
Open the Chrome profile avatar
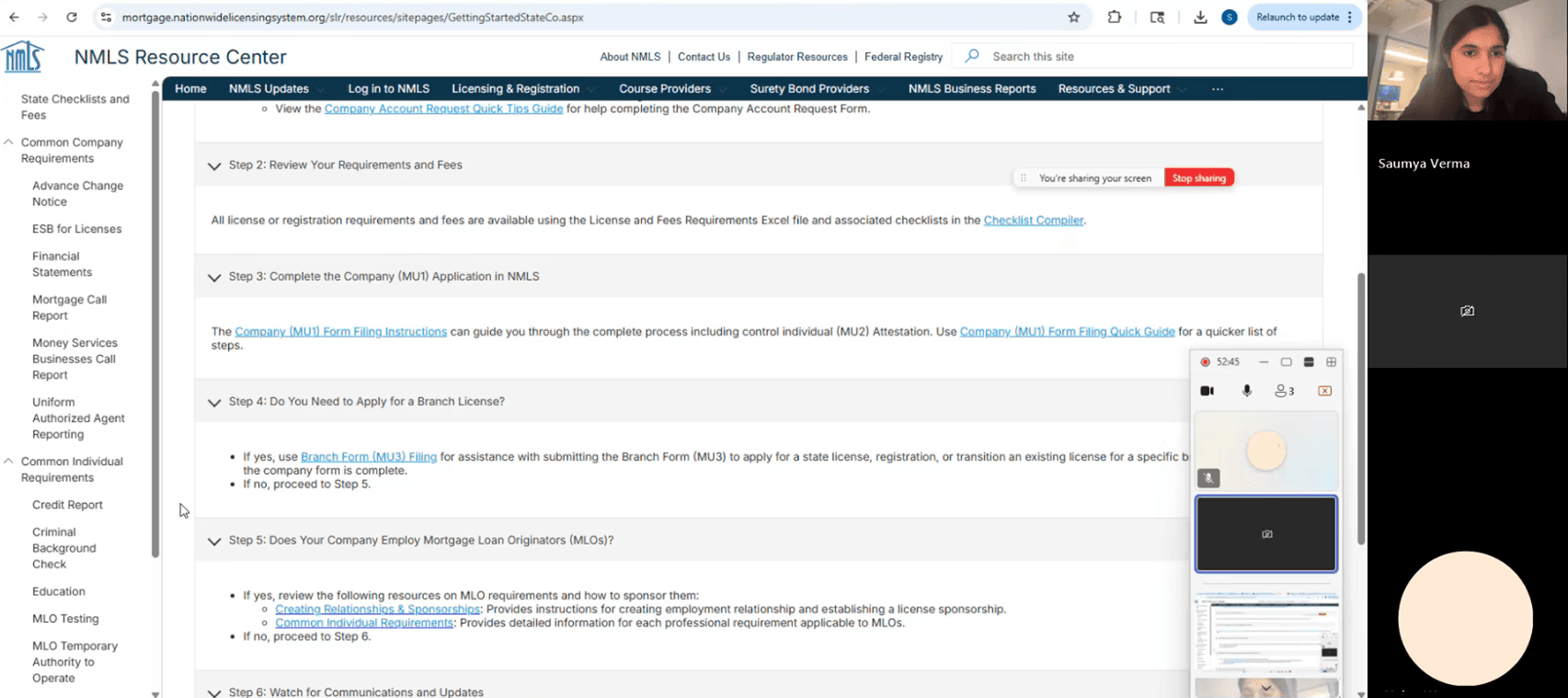(1230, 17)
